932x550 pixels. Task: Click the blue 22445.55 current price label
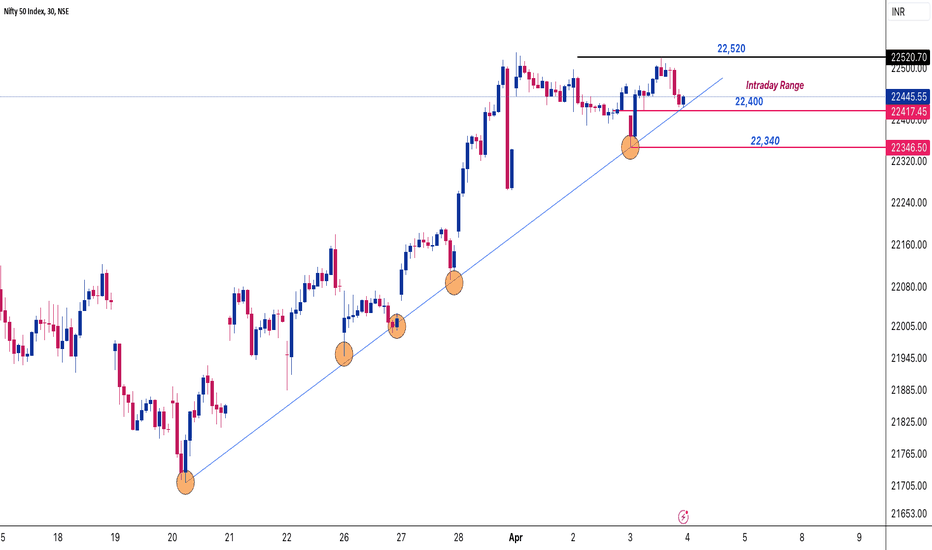[x=908, y=96]
